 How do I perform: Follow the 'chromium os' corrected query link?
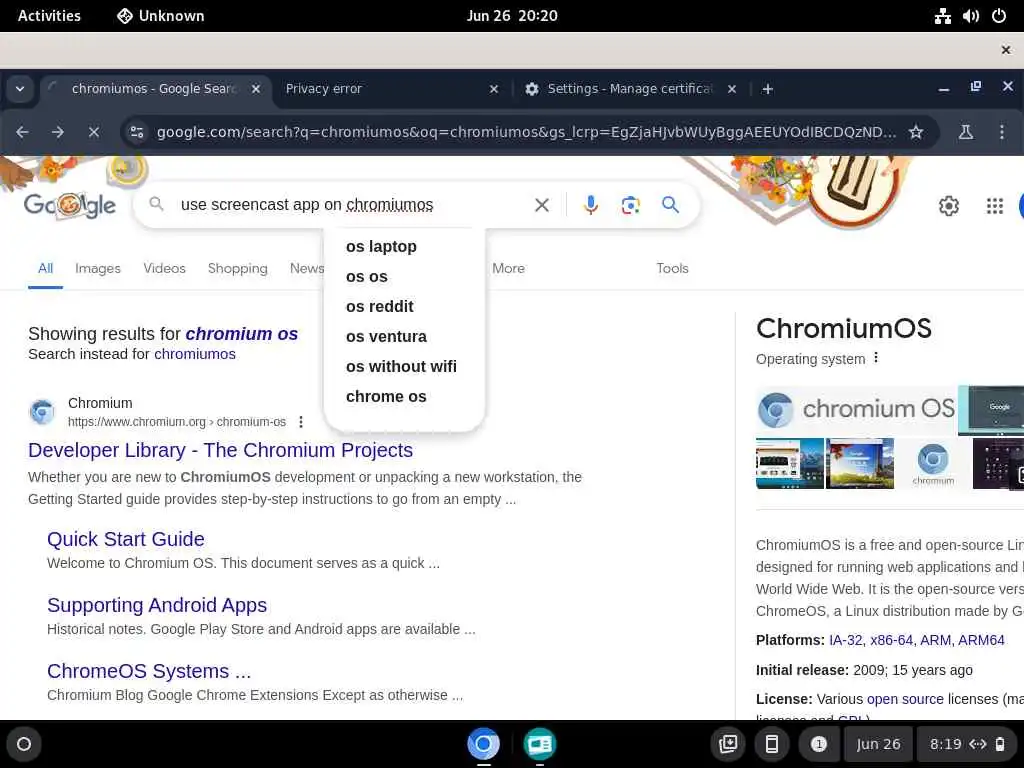(242, 334)
